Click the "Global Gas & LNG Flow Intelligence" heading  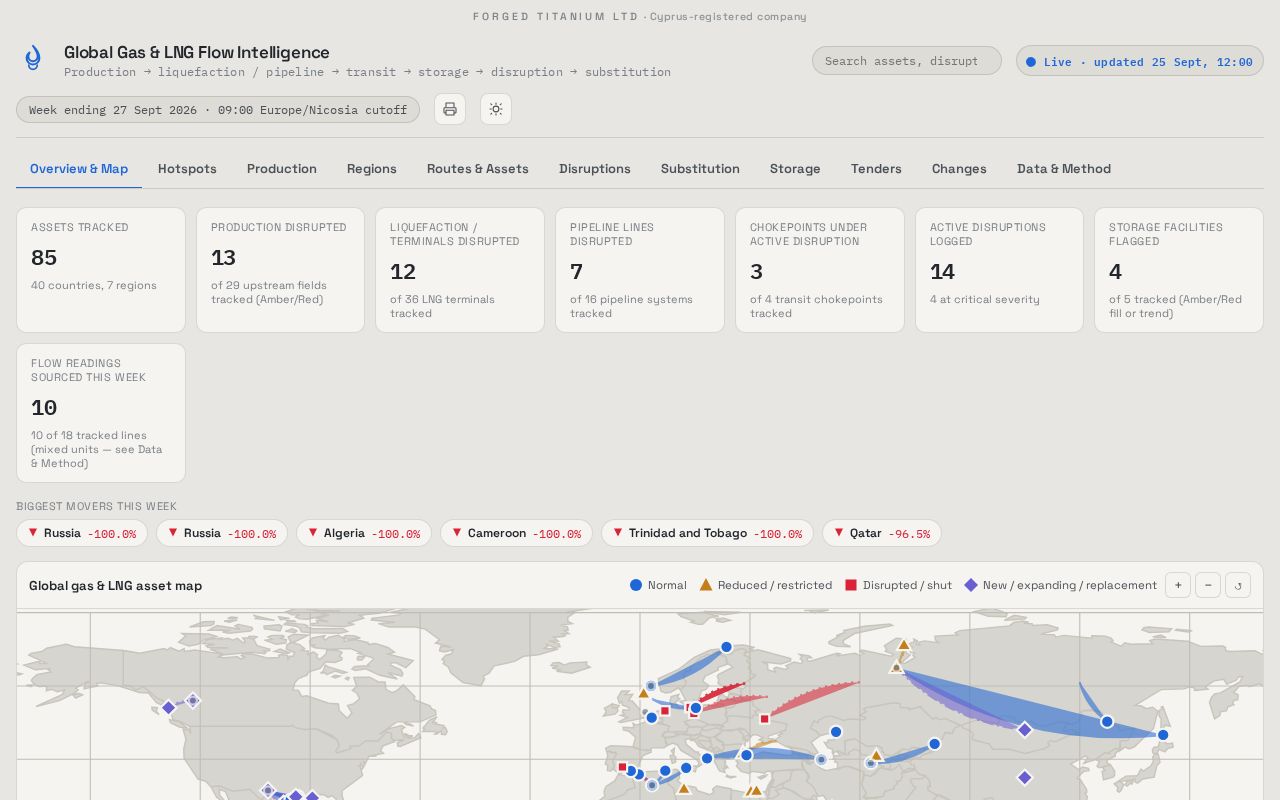point(197,52)
